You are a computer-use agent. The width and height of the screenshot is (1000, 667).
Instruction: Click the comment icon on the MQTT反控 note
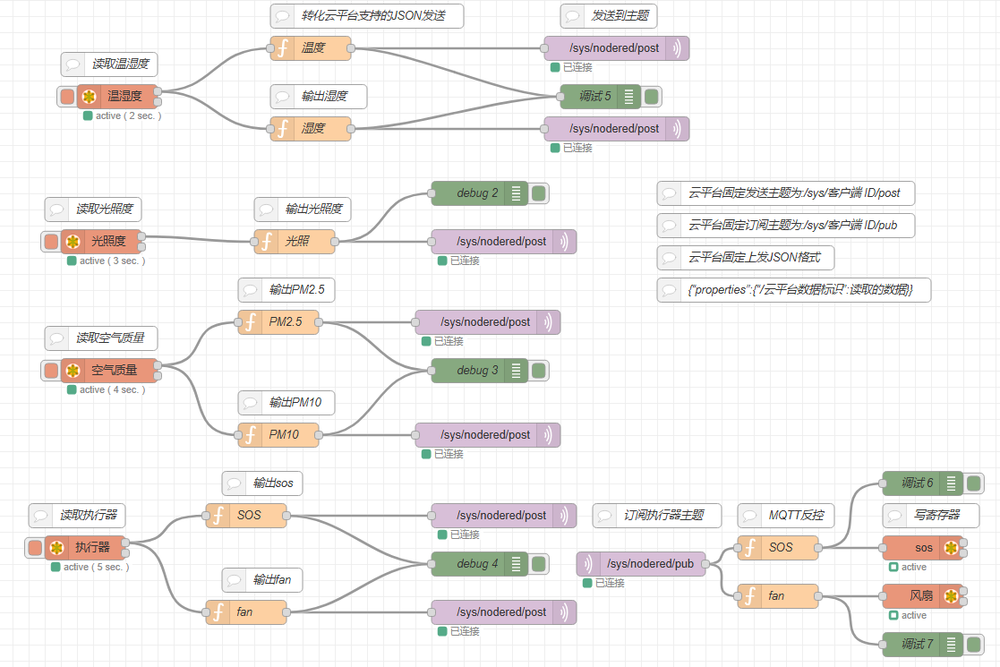pos(751,516)
